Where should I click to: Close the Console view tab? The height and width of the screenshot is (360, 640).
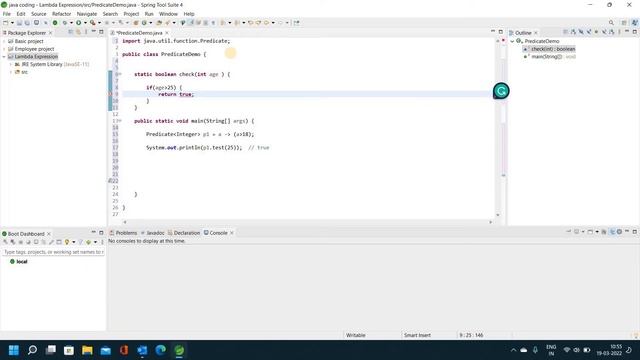click(x=232, y=233)
